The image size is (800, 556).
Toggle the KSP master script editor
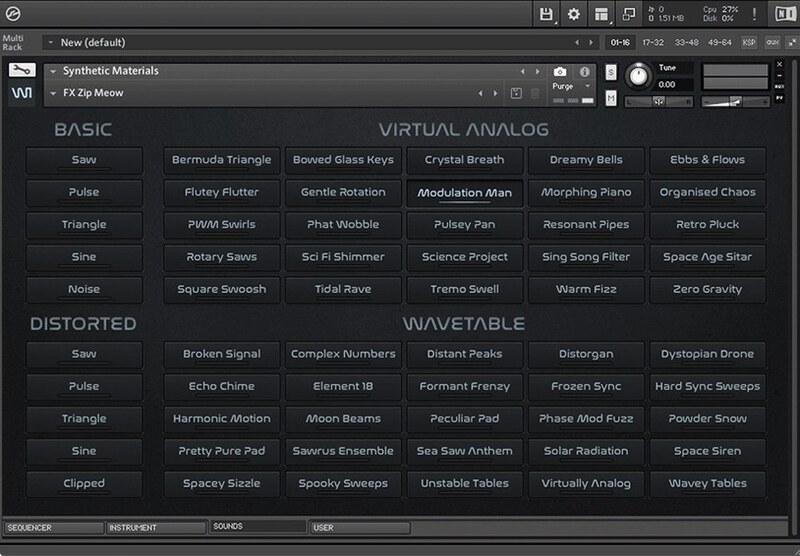point(749,43)
